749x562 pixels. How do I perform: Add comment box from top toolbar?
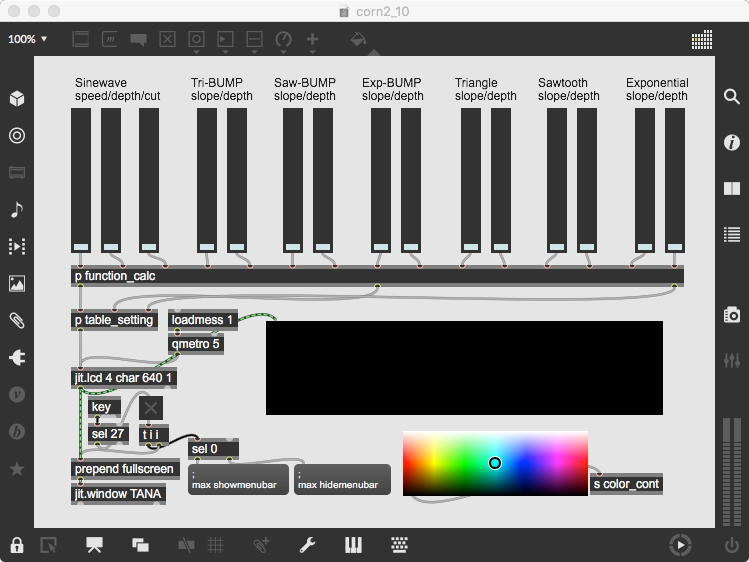click(138, 40)
